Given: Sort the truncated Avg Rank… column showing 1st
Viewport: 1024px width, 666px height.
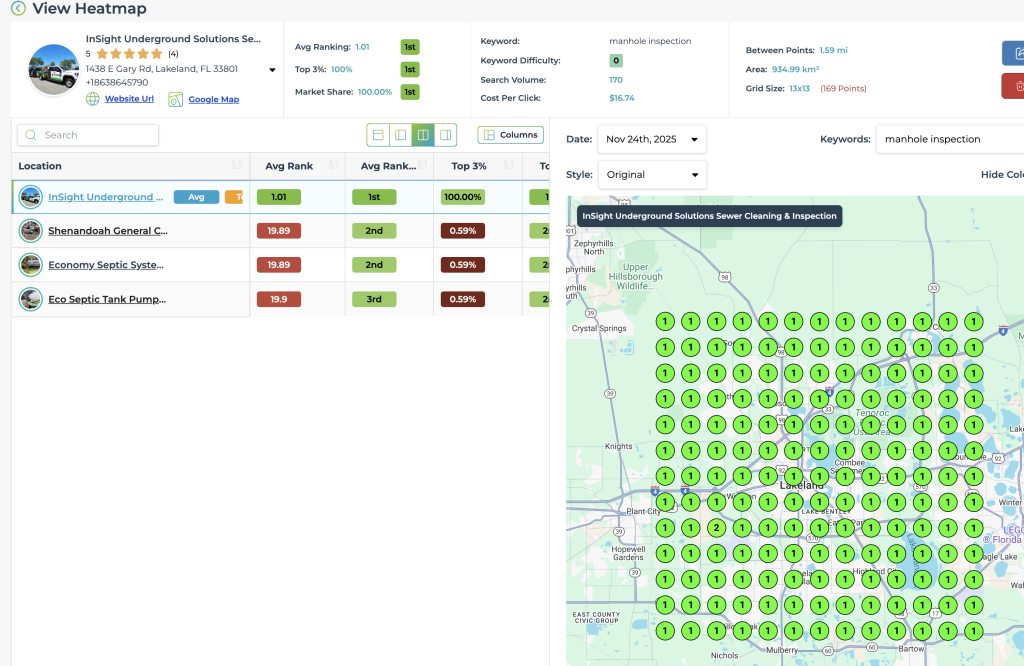Looking at the screenshot, I should tap(422, 165).
